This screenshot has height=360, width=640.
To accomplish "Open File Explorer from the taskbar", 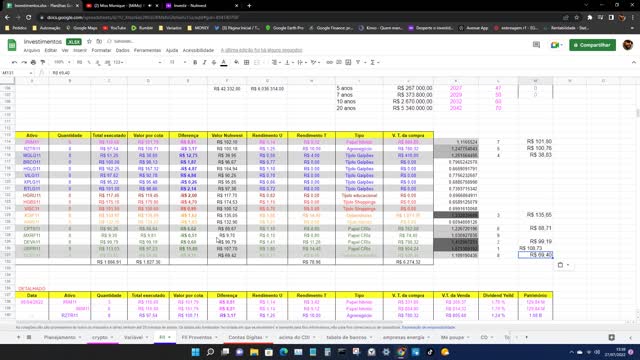I will pyautogui.click(x=254, y=352).
